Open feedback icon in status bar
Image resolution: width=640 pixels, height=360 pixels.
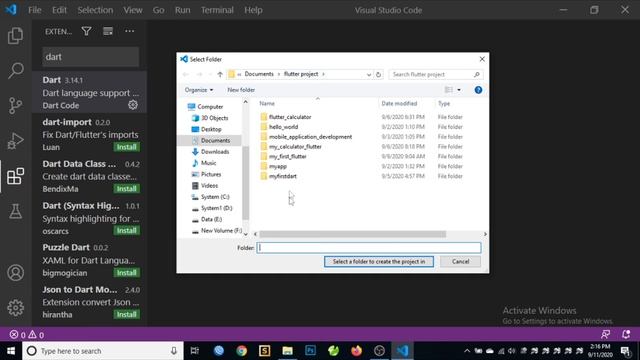tap(605, 334)
